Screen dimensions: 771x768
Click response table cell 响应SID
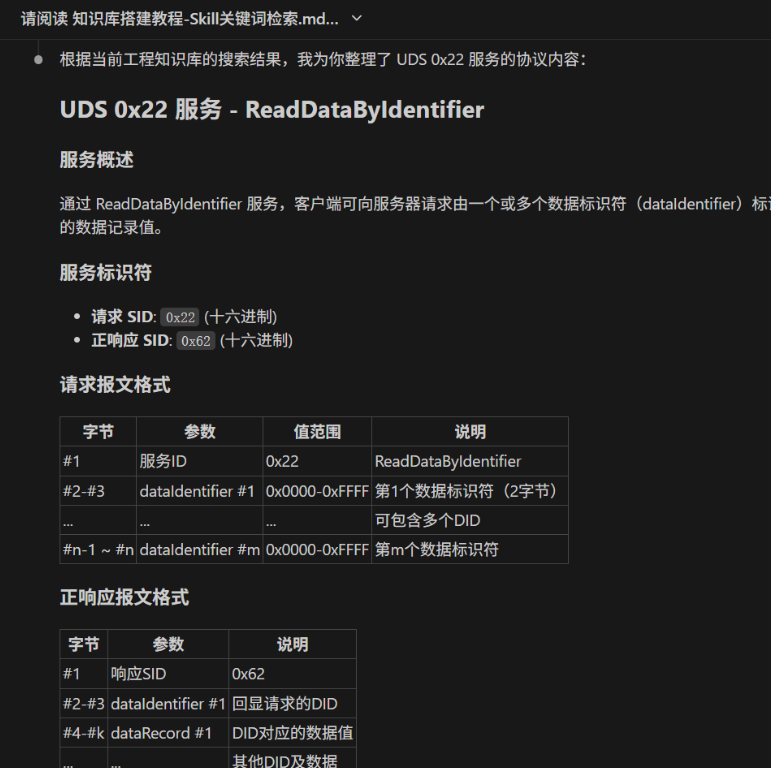coord(168,674)
